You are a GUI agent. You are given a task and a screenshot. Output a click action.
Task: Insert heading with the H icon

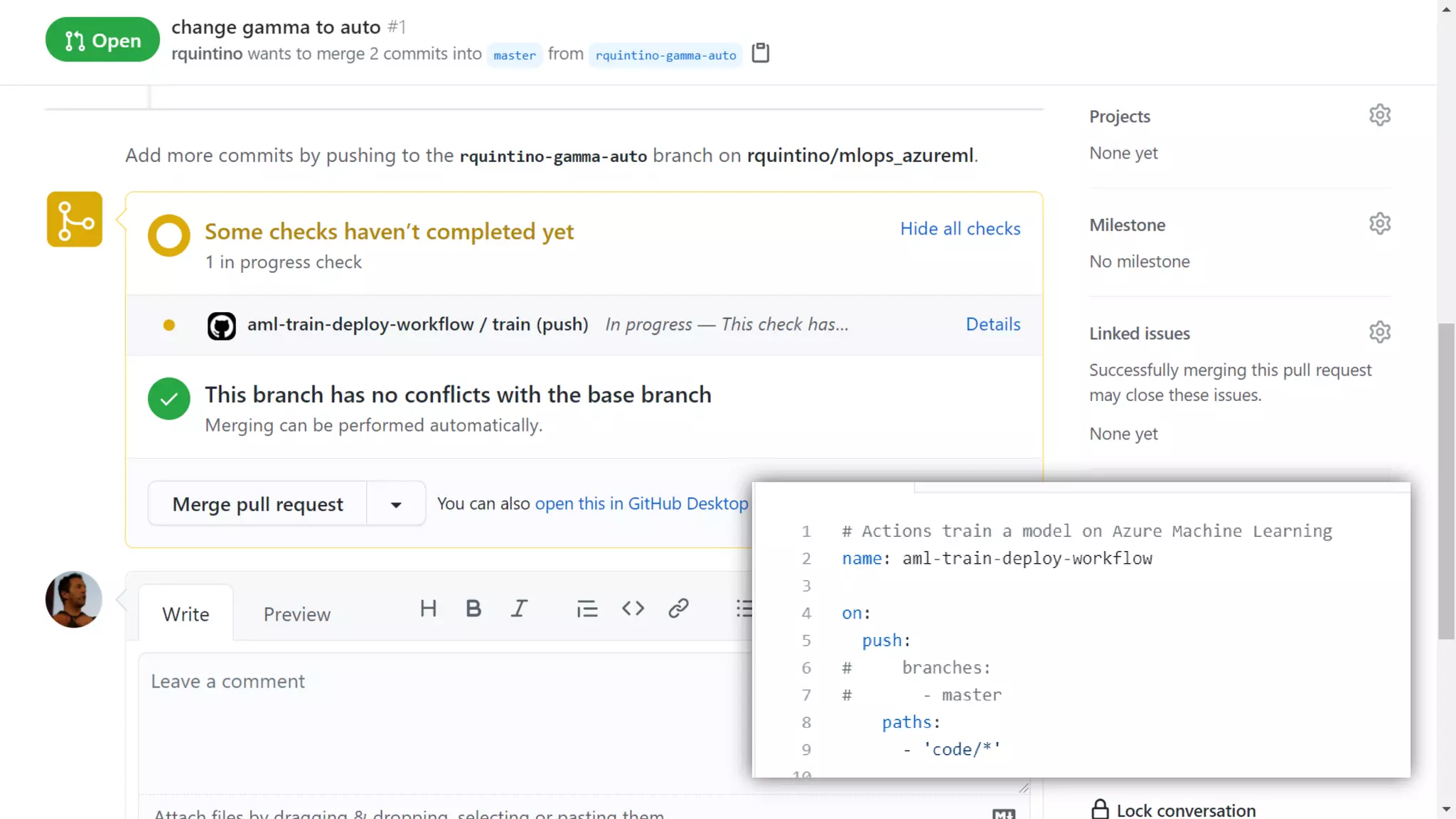pyautogui.click(x=428, y=609)
